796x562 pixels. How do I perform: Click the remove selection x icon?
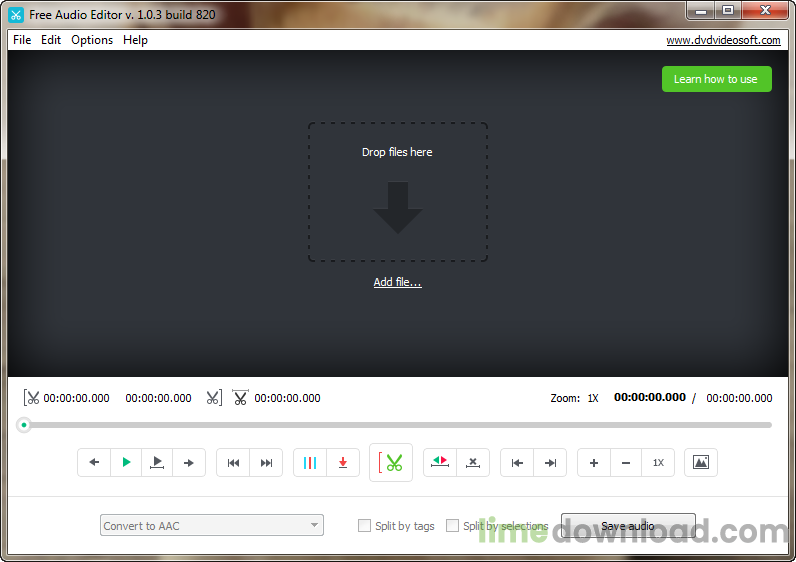tap(473, 462)
